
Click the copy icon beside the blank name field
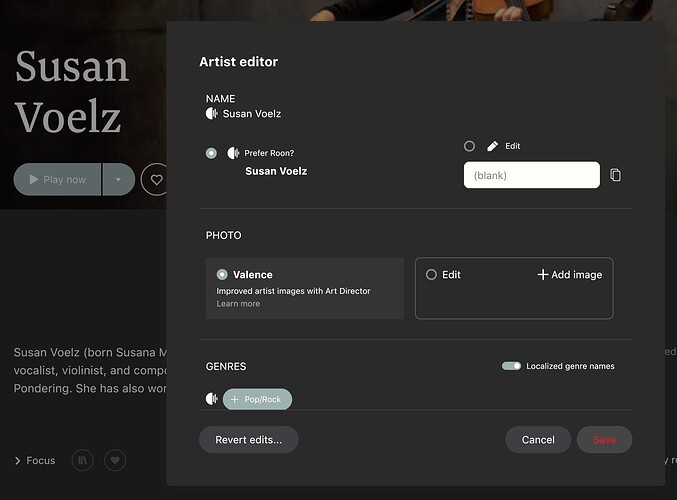pyautogui.click(x=615, y=175)
